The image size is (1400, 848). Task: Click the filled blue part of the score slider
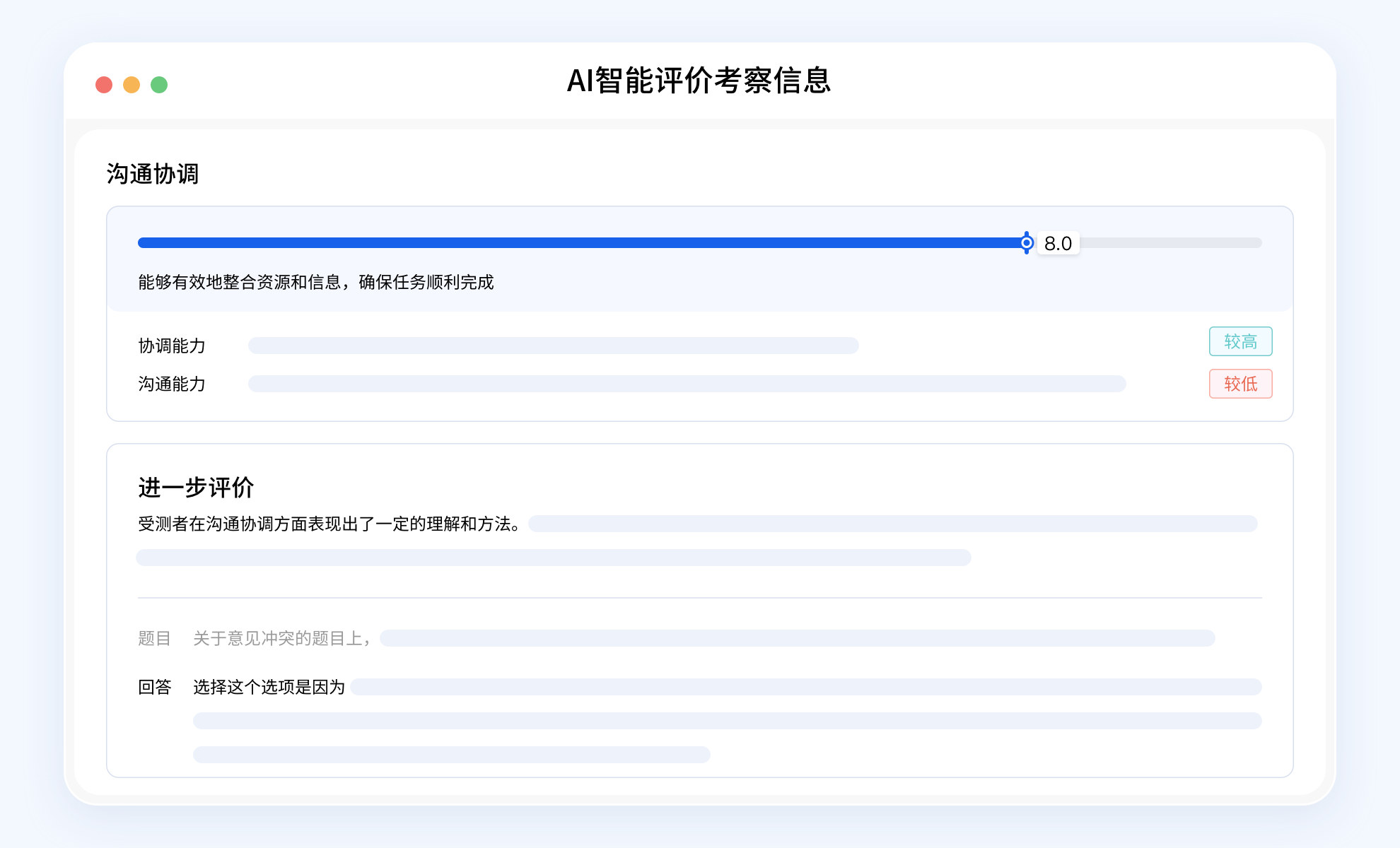pos(580,243)
